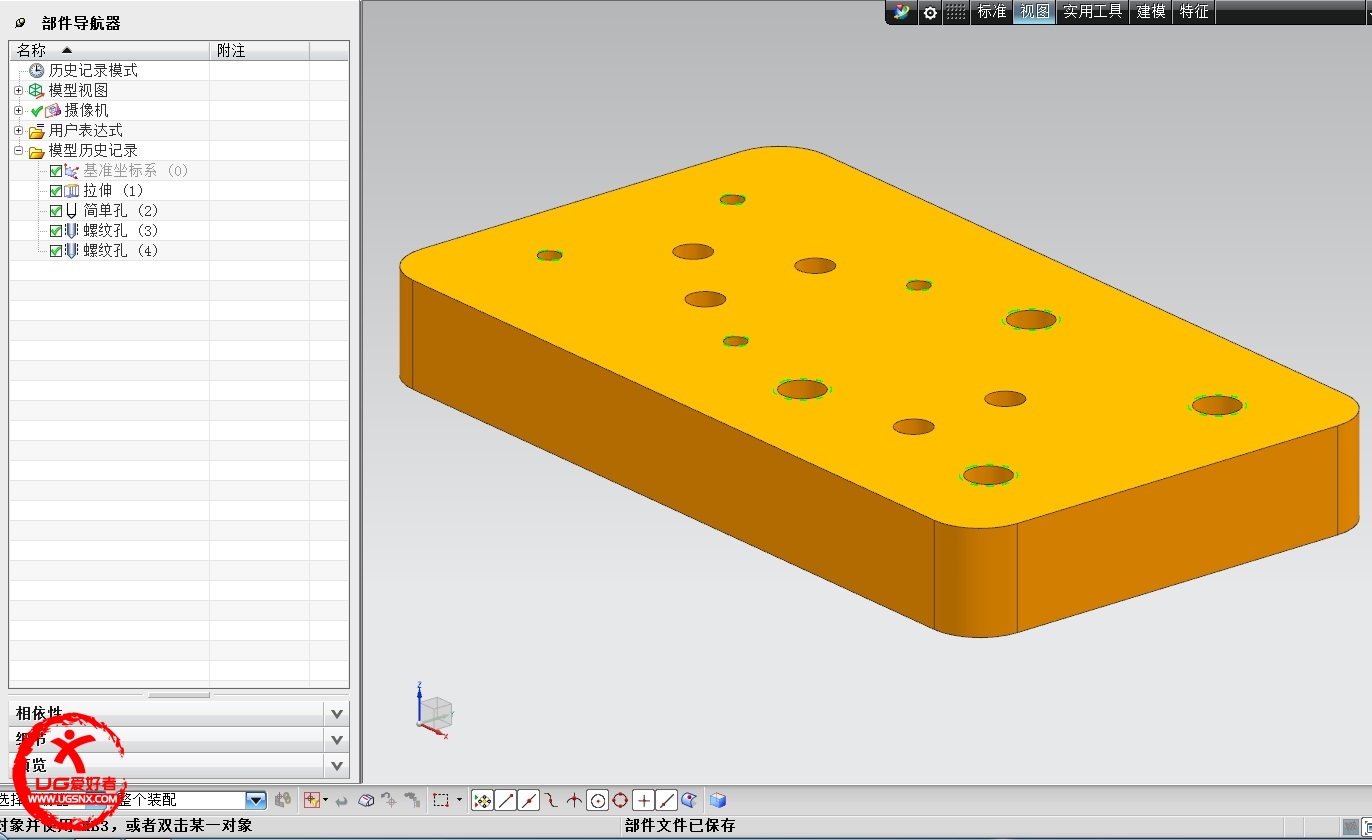Open the gear settings icon in top toolbar
This screenshot has height=840, width=1372.
click(930, 12)
